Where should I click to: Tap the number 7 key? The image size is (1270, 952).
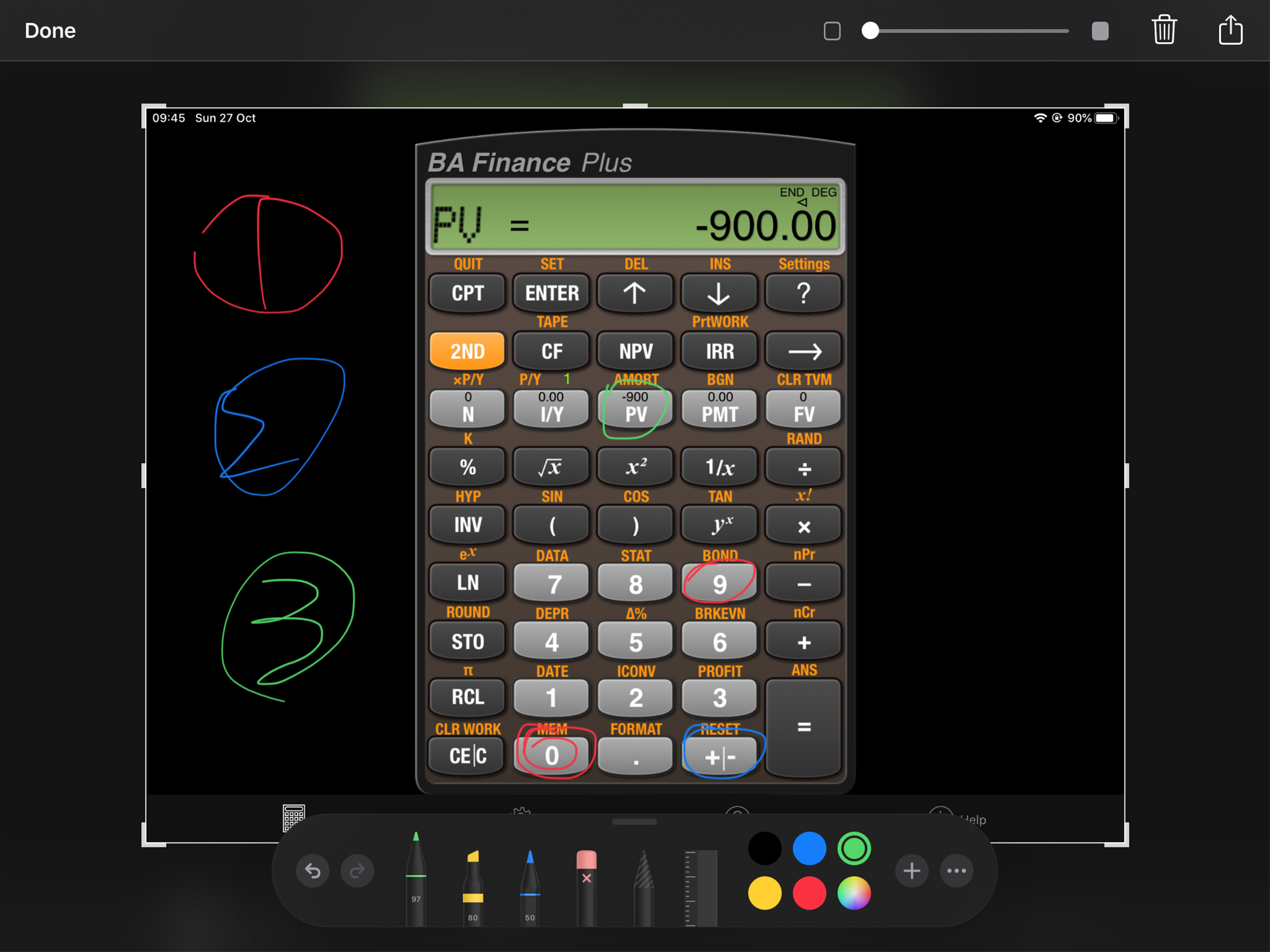pos(551,583)
